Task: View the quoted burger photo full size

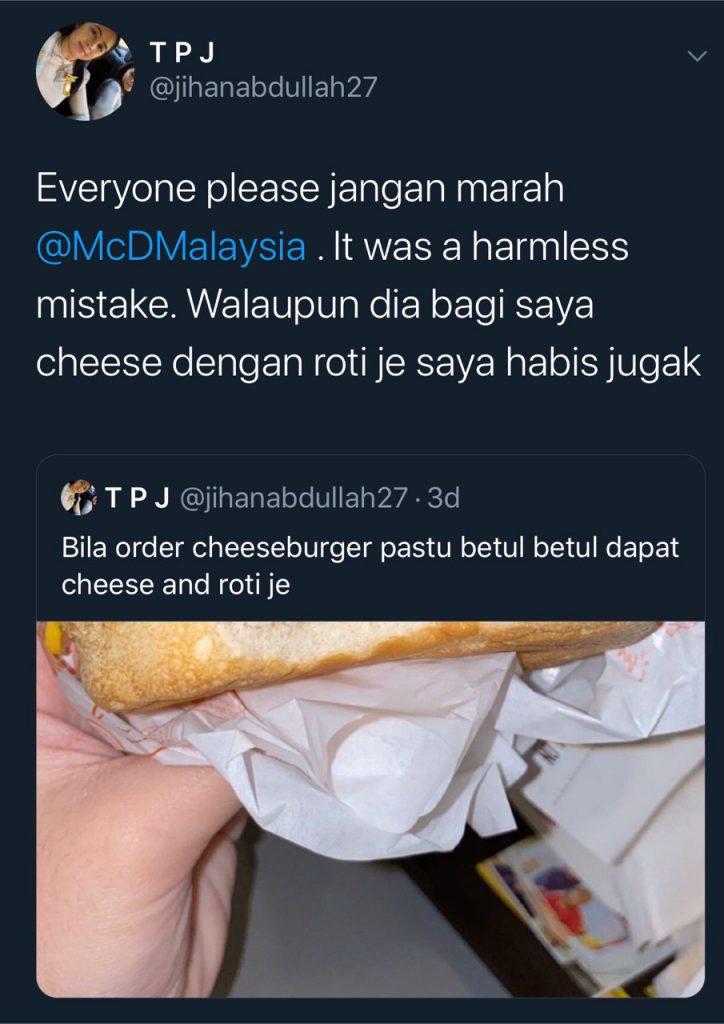Action: point(370,809)
